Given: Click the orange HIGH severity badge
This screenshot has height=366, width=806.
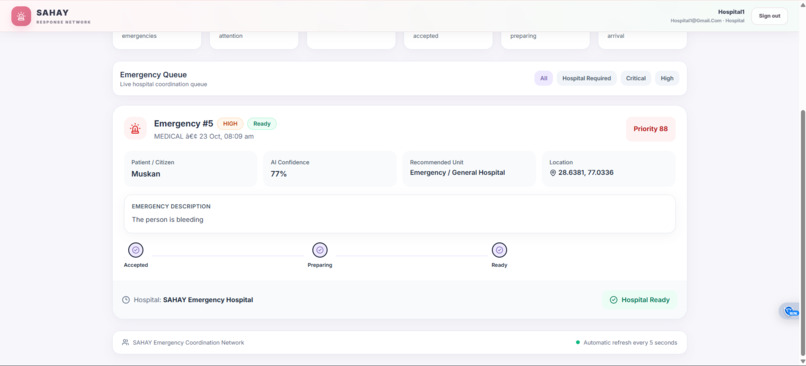Looking at the screenshot, I should (x=230, y=124).
